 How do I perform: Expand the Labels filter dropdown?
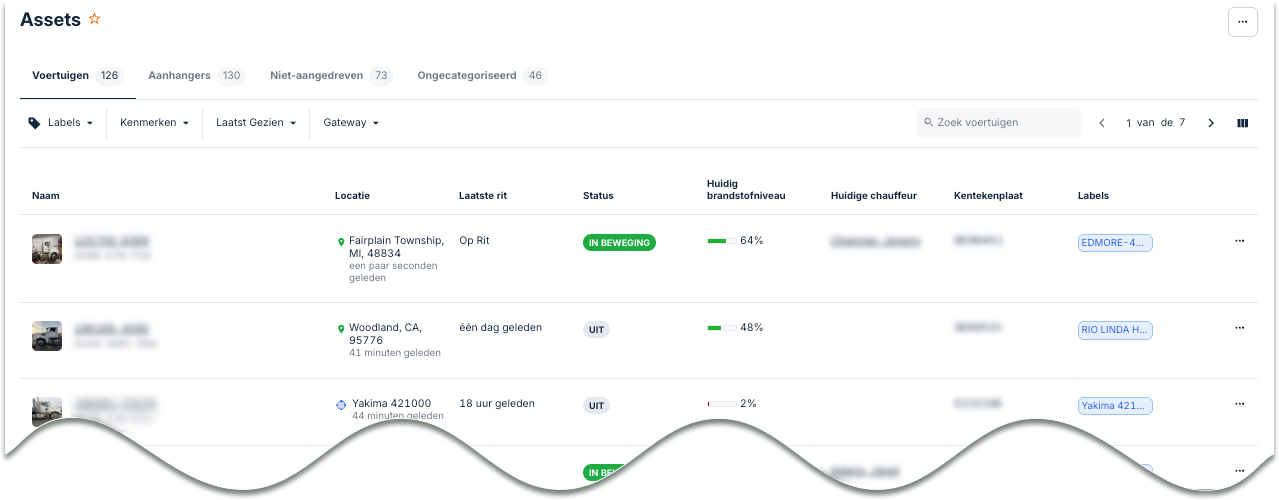pyautogui.click(x=62, y=123)
